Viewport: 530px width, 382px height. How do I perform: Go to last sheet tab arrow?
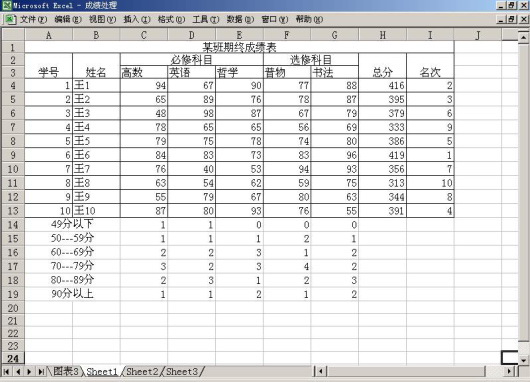(x=41, y=372)
